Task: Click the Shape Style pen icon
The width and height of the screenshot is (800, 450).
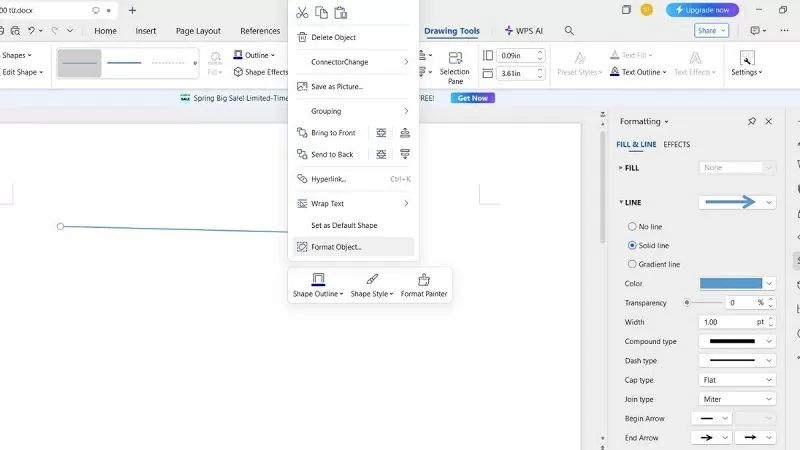Action: click(372, 280)
